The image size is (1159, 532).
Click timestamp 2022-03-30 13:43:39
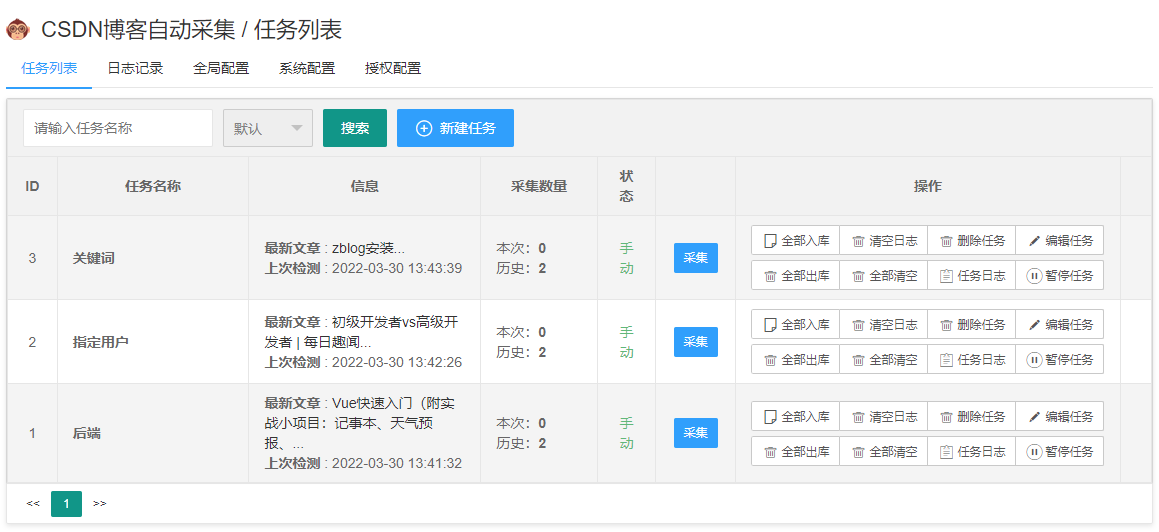[x=397, y=268]
